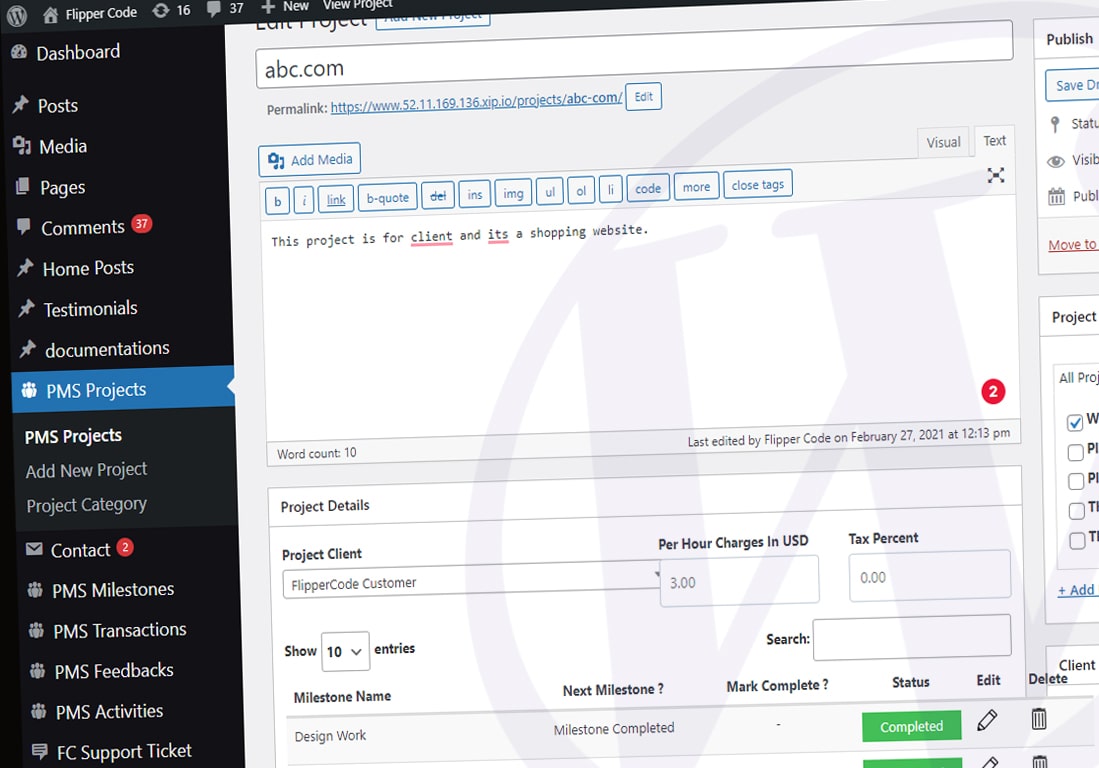Click the Contact envelope icon

coord(34,549)
